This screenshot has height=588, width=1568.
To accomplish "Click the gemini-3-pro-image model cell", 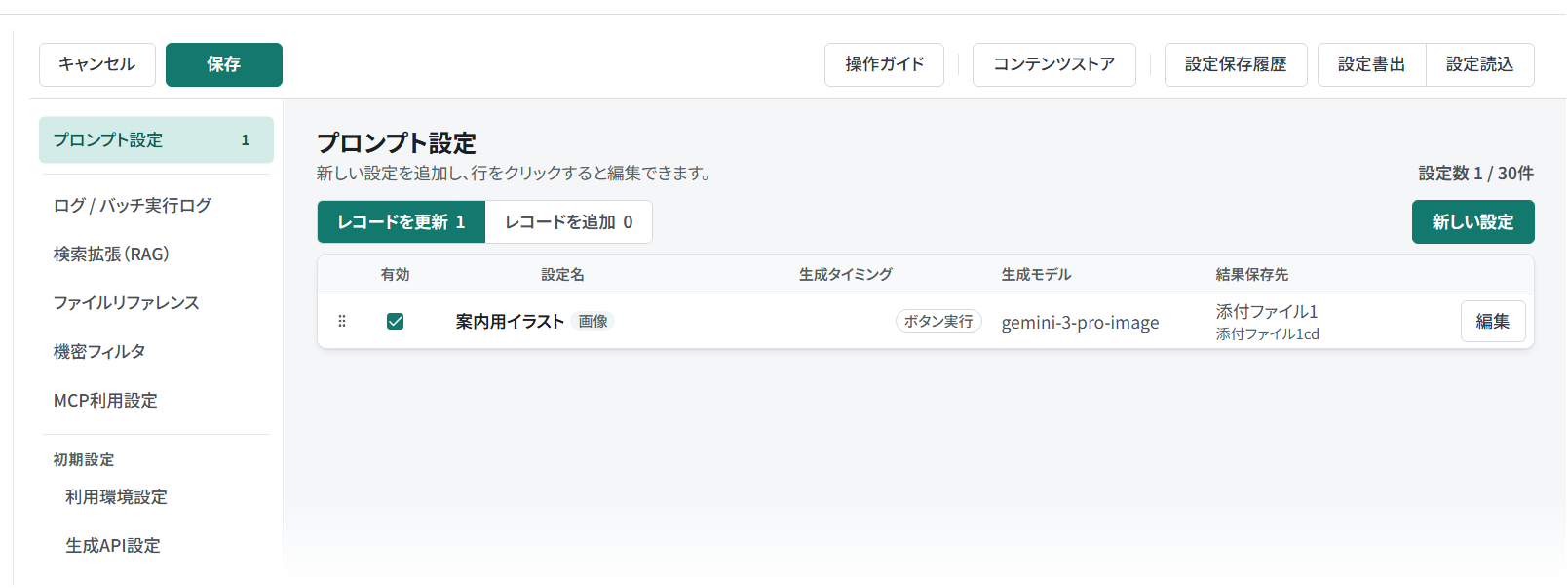I will (x=1080, y=323).
